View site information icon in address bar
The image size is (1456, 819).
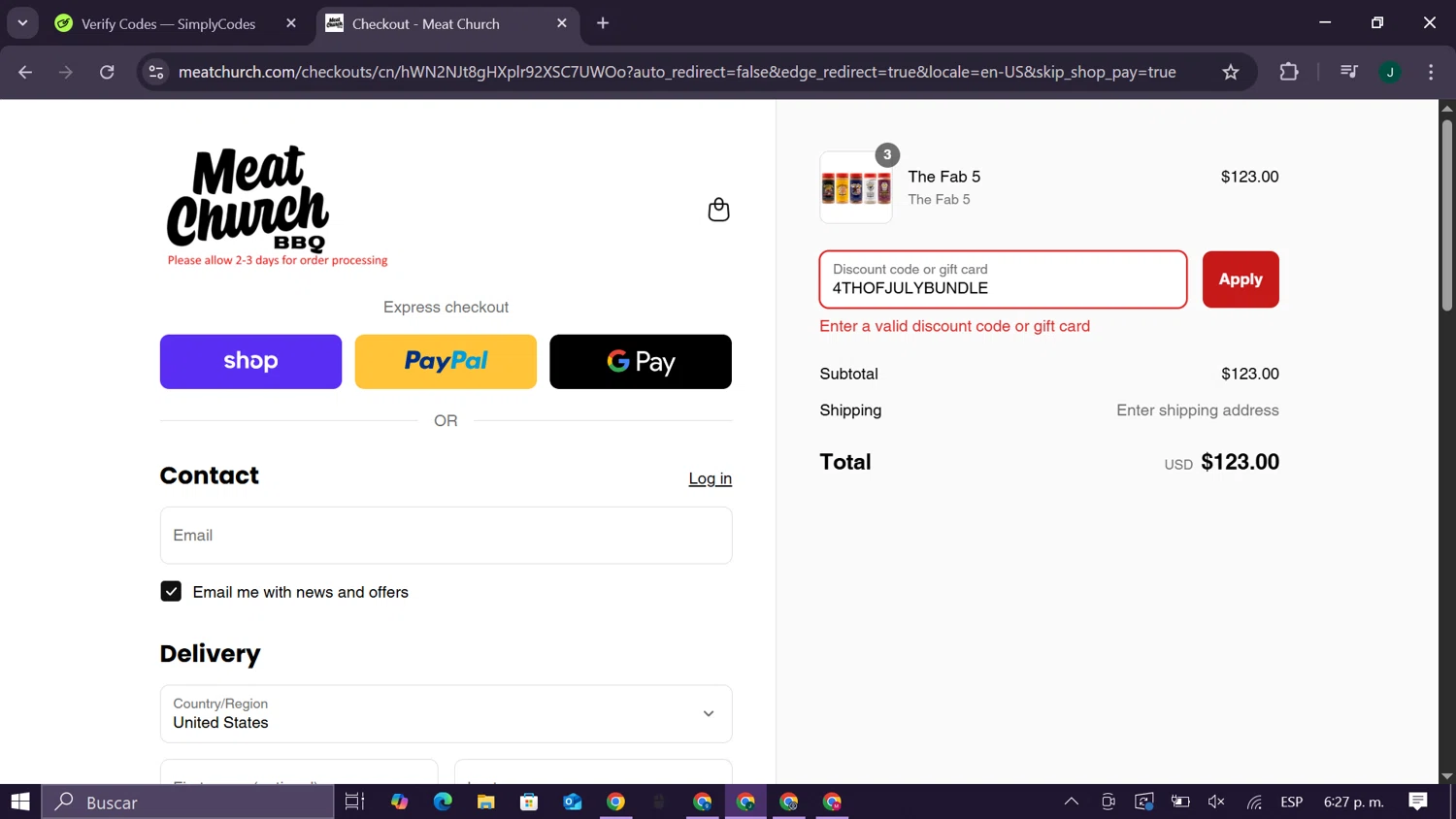pos(156,72)
